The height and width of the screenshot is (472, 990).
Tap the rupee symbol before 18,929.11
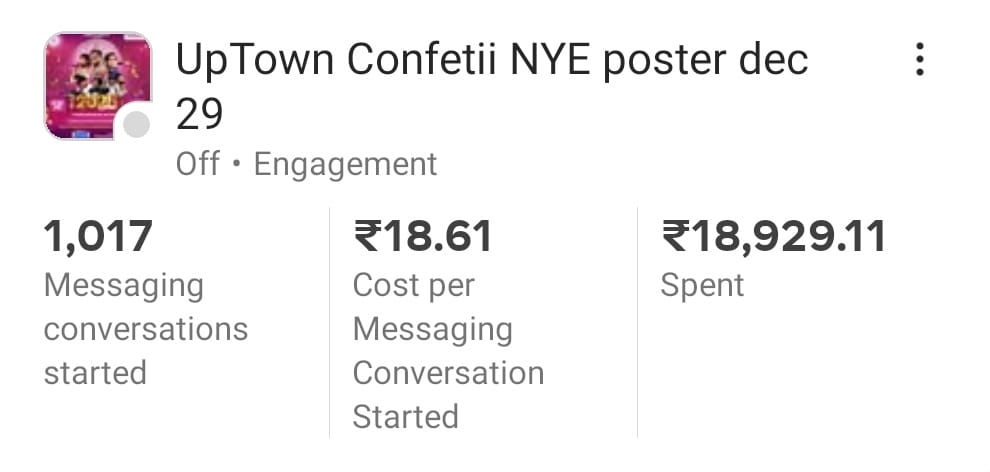(674, 236)
